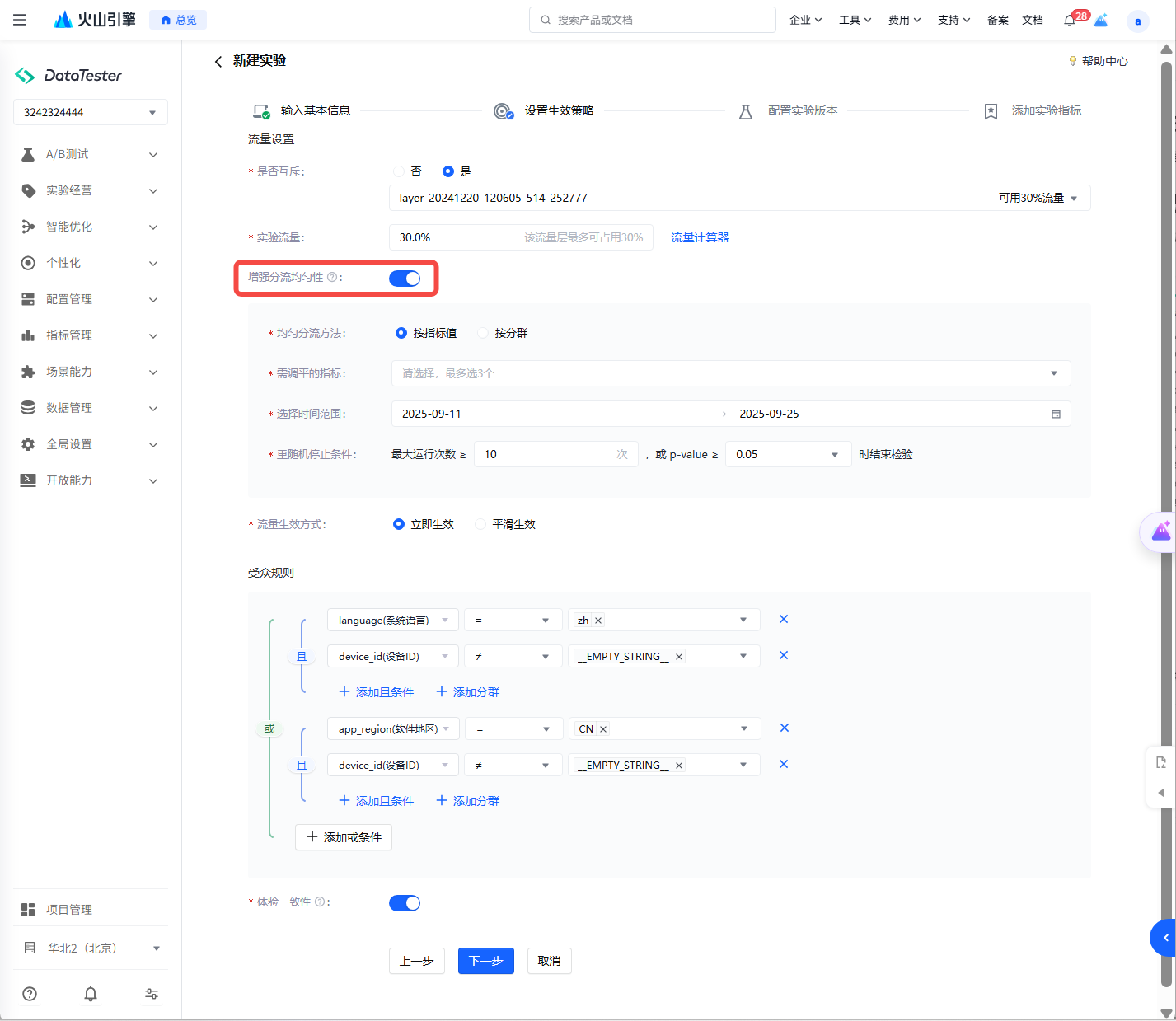Click the 下一步 button
Image resolution: width=1176 pixels, height=1021 pixels.
point(486,961)
